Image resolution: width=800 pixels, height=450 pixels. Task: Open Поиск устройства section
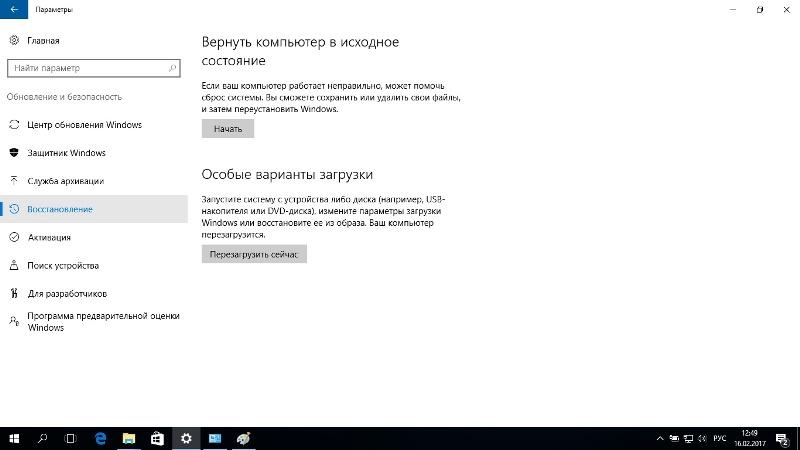pyautogui.click(x=94, y=265)
